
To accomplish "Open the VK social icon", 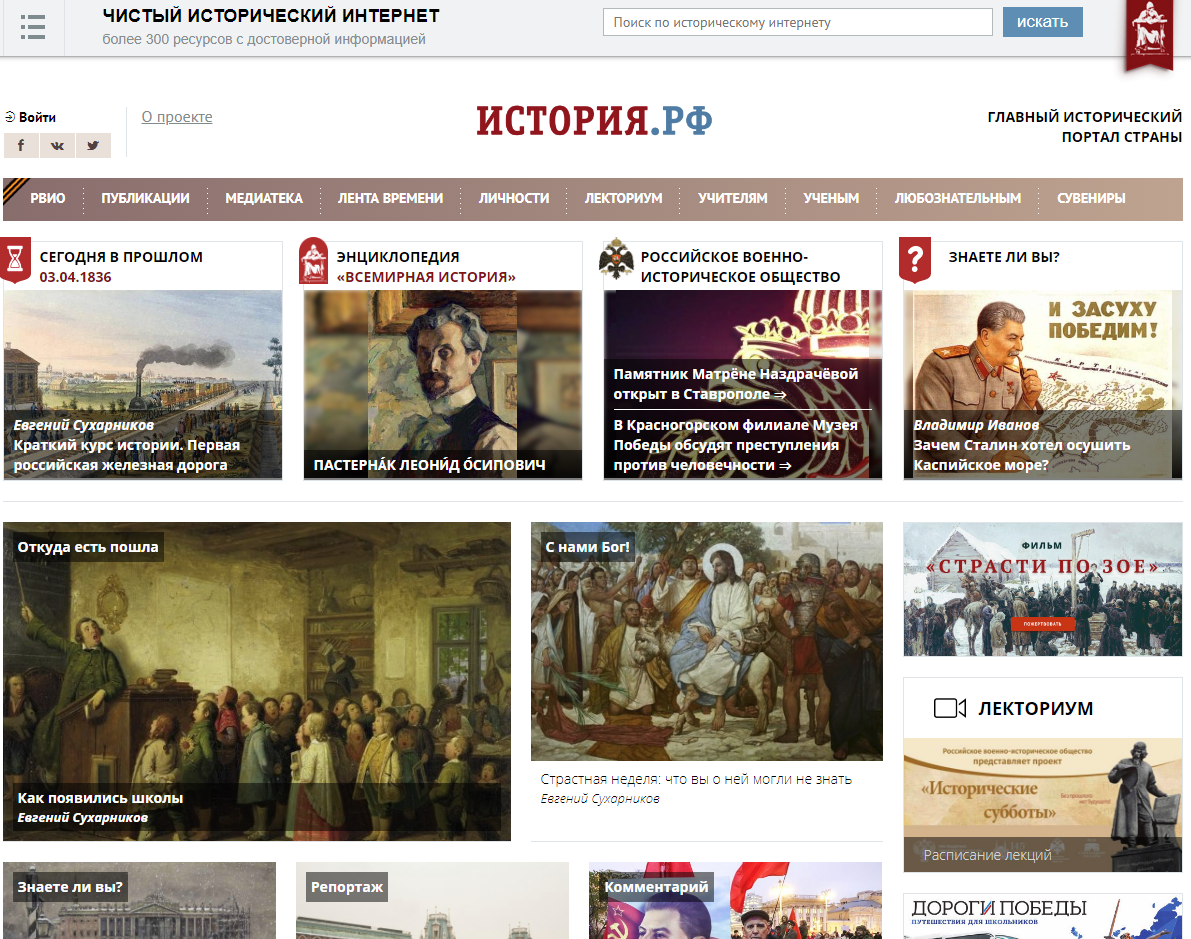I will coord(57,145).
